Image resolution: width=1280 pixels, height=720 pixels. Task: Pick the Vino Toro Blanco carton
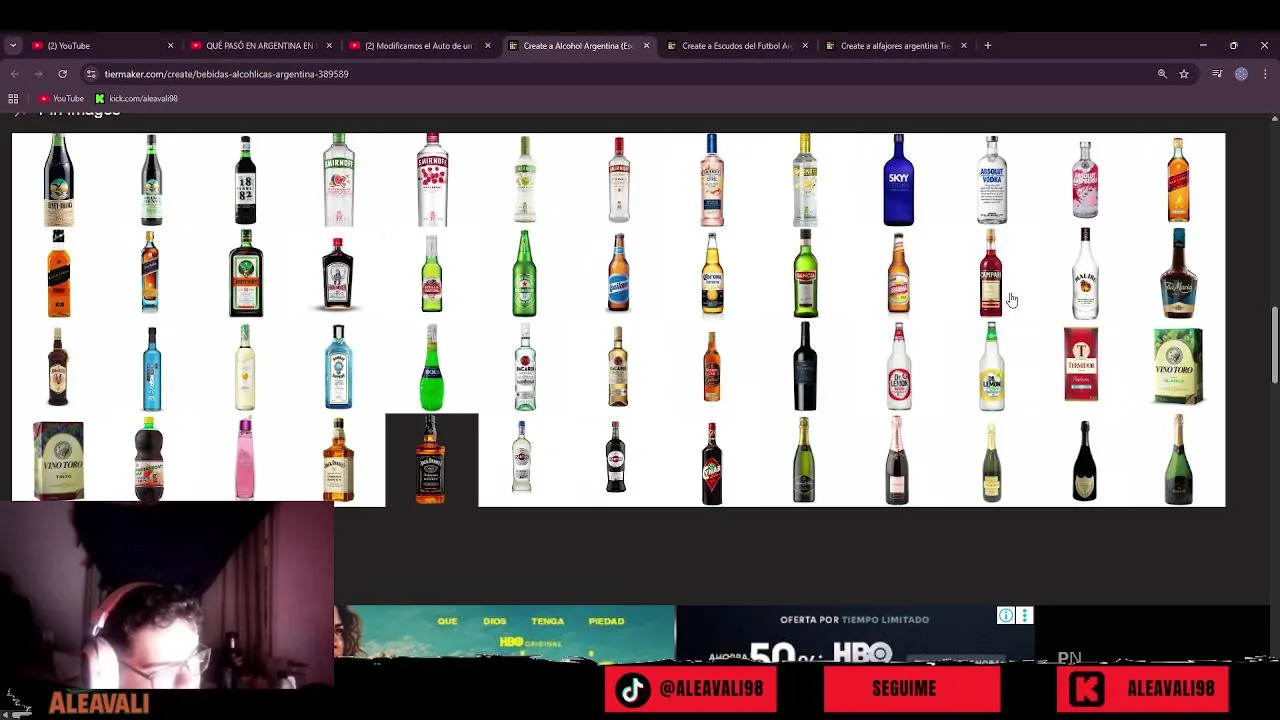1178,367
